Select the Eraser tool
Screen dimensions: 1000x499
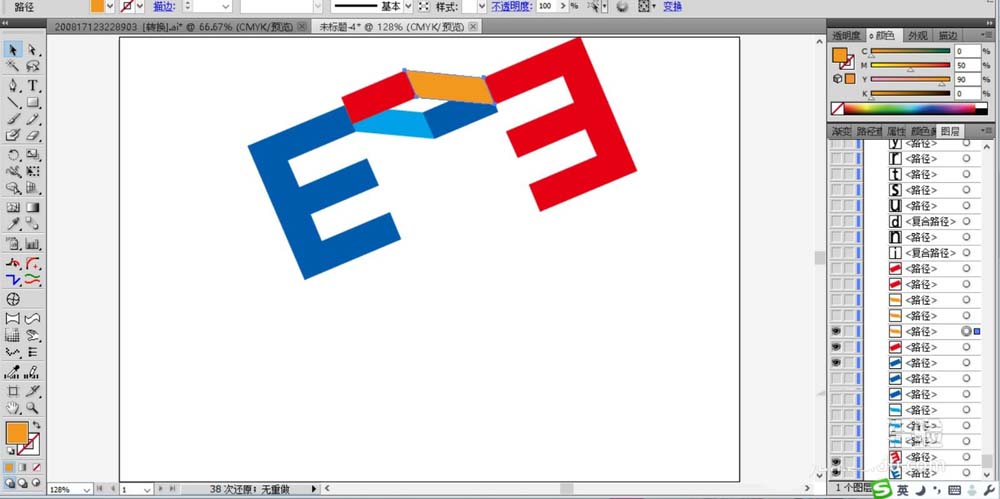coord(33,135)
